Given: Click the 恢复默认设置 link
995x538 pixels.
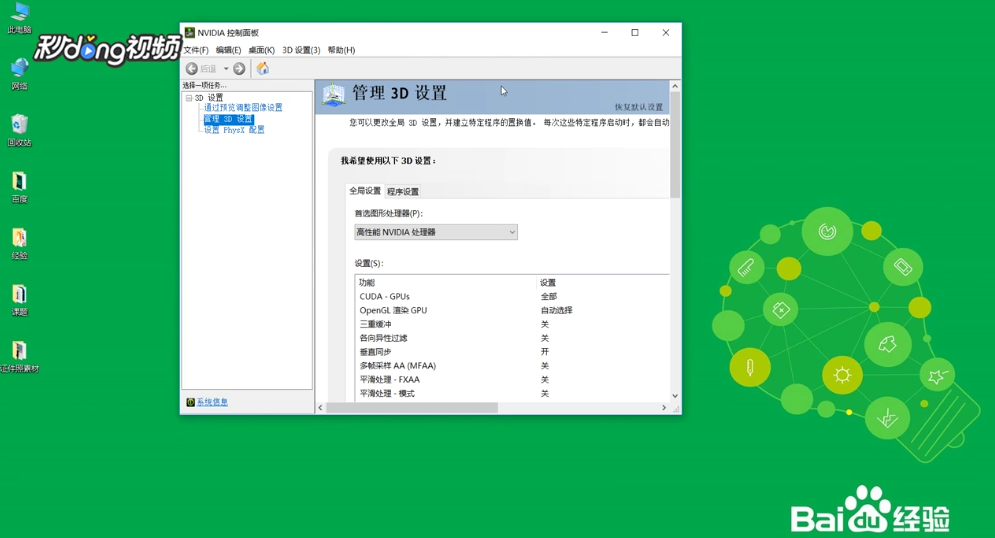Looking at the screenshot, I should (x=638, y=107).
